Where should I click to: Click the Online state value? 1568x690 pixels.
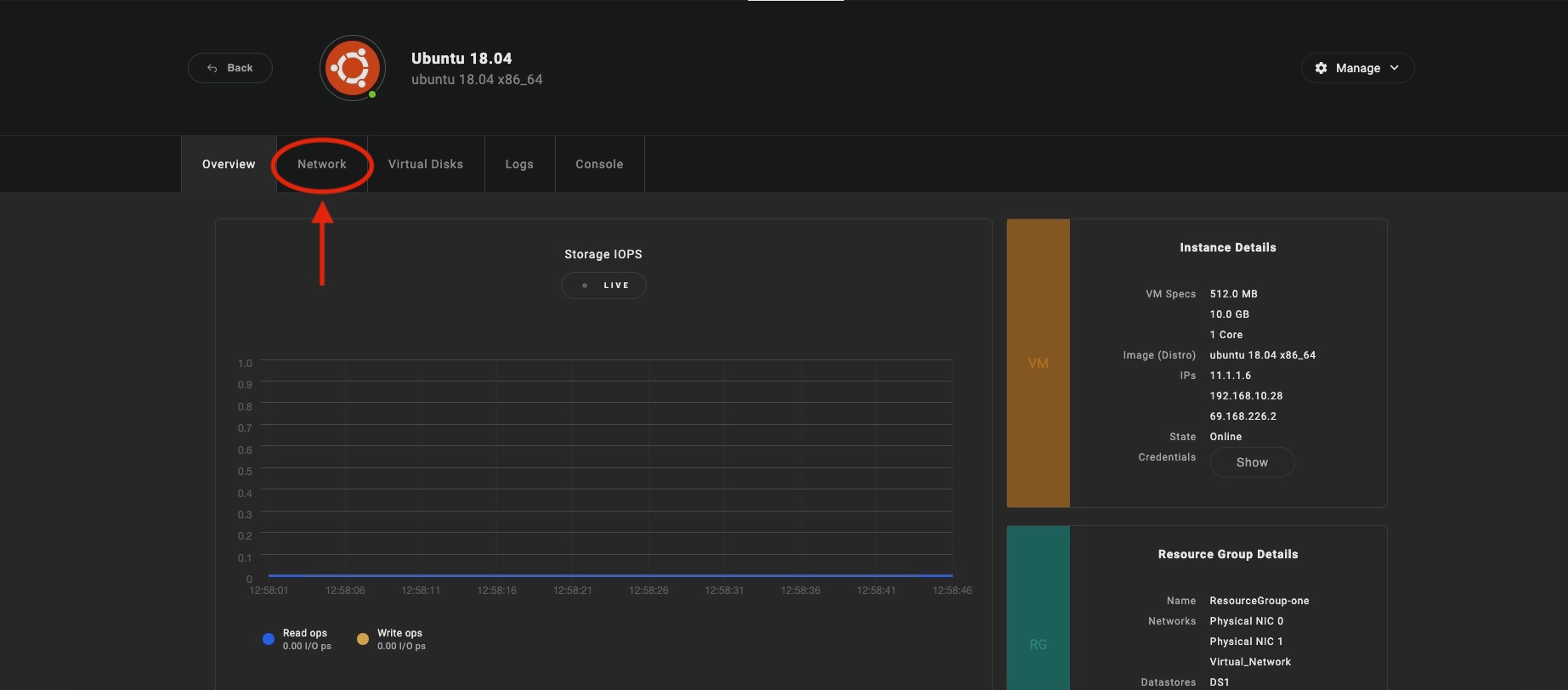click(x=1226, y=437)
